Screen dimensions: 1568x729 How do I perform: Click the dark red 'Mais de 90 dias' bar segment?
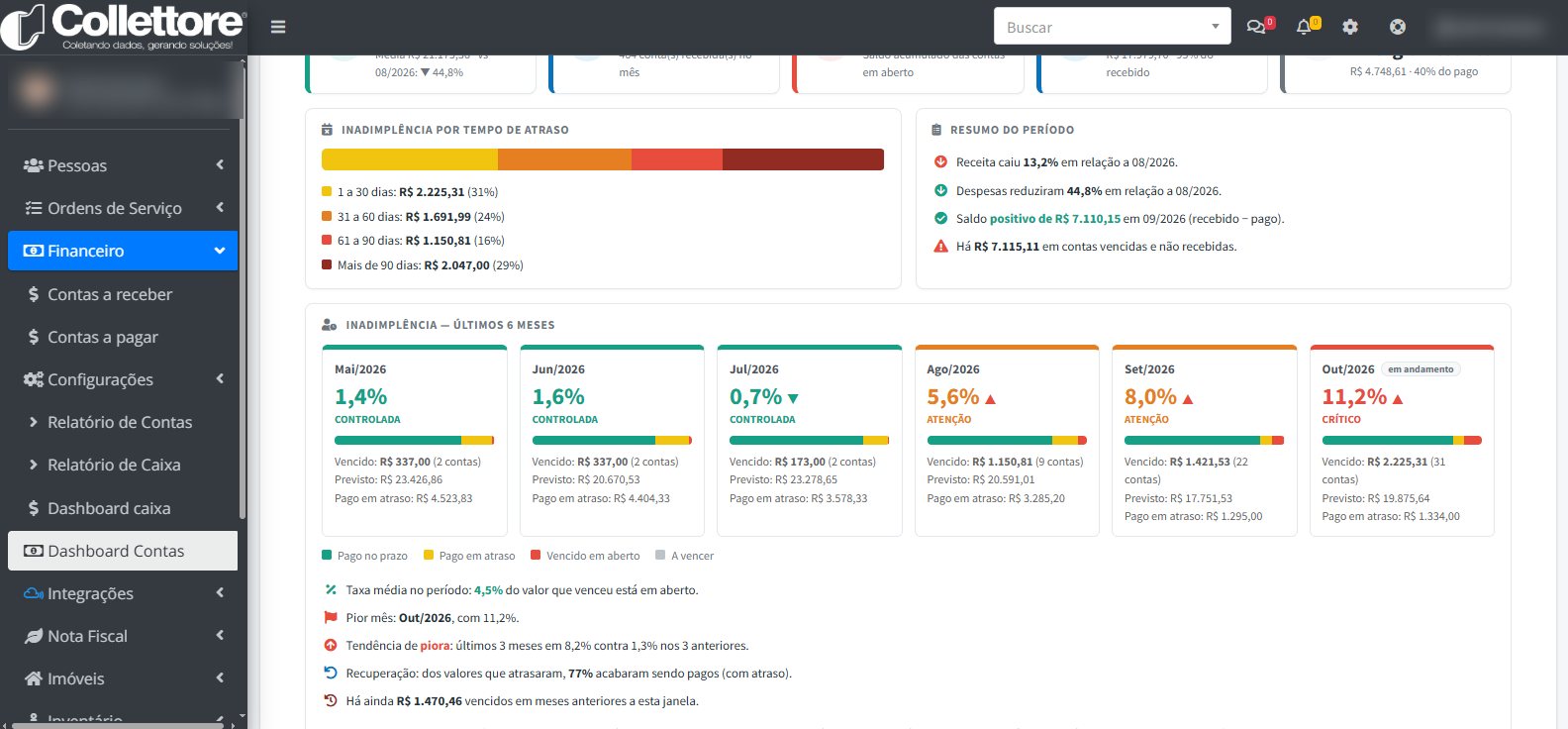[x=803, y=159]
